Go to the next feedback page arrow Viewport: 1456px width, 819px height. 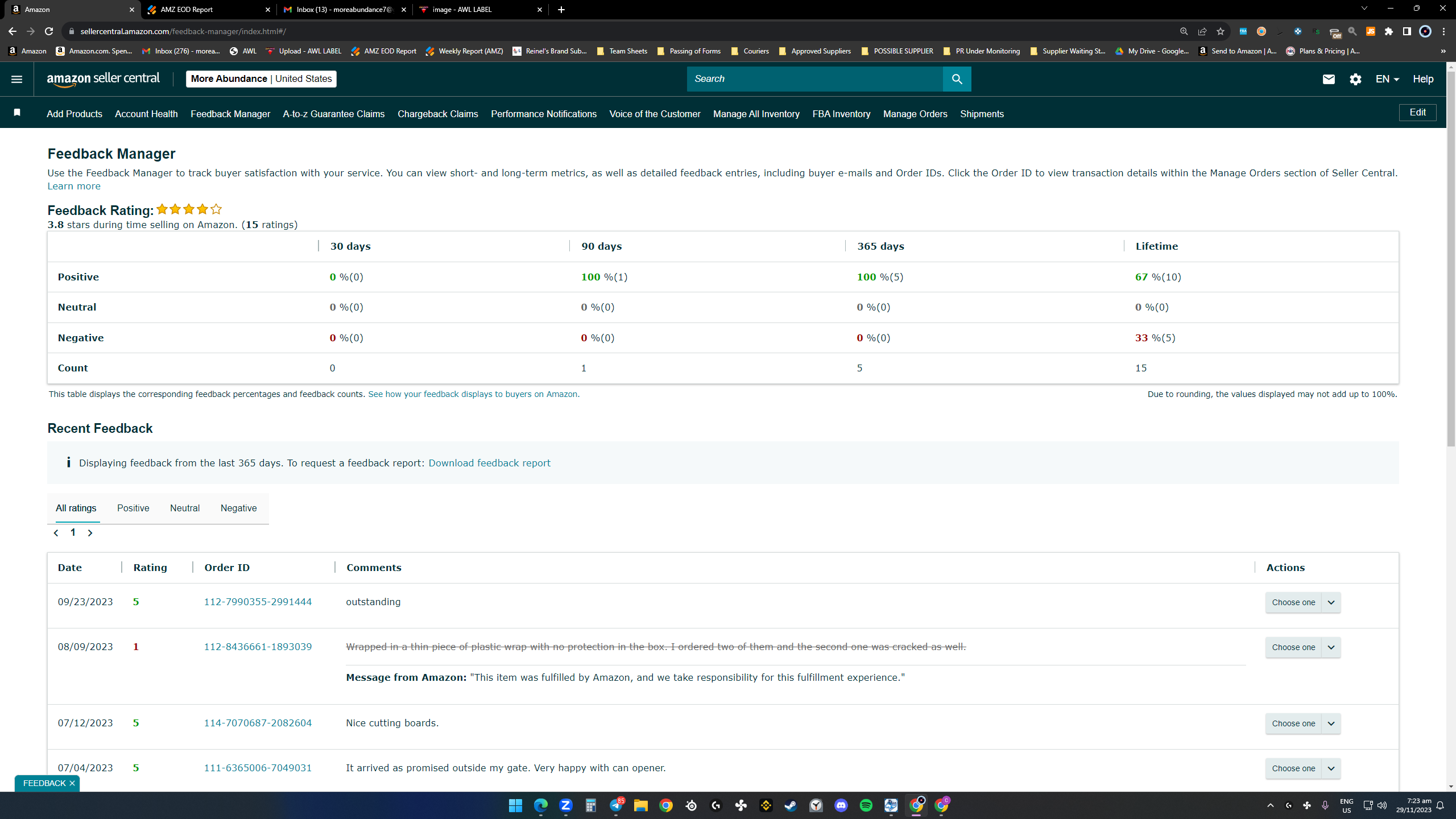(x=90, y=533)
